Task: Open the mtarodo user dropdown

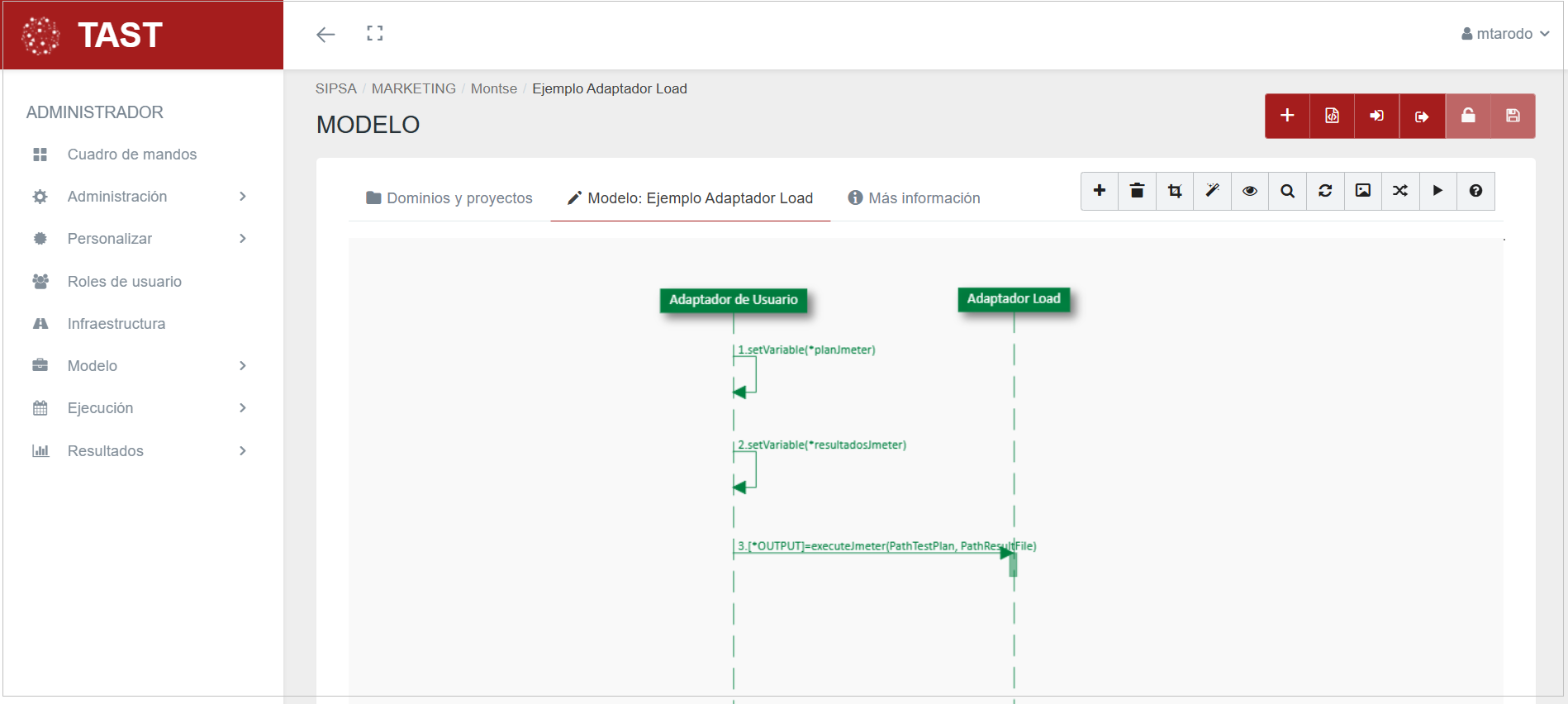Action: [x=1504, y=34]
